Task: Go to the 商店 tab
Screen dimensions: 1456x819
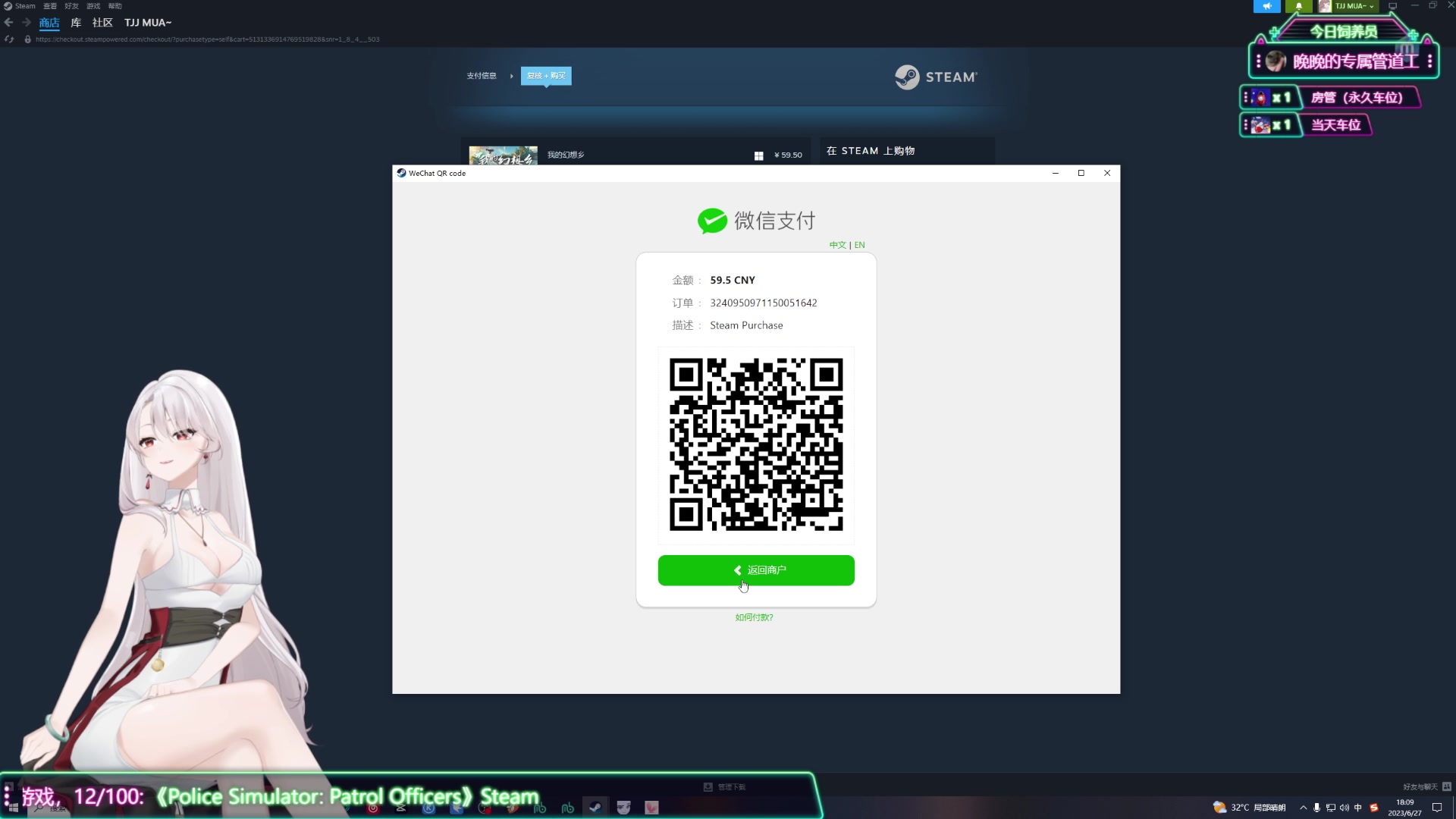Action: point(49,23)
